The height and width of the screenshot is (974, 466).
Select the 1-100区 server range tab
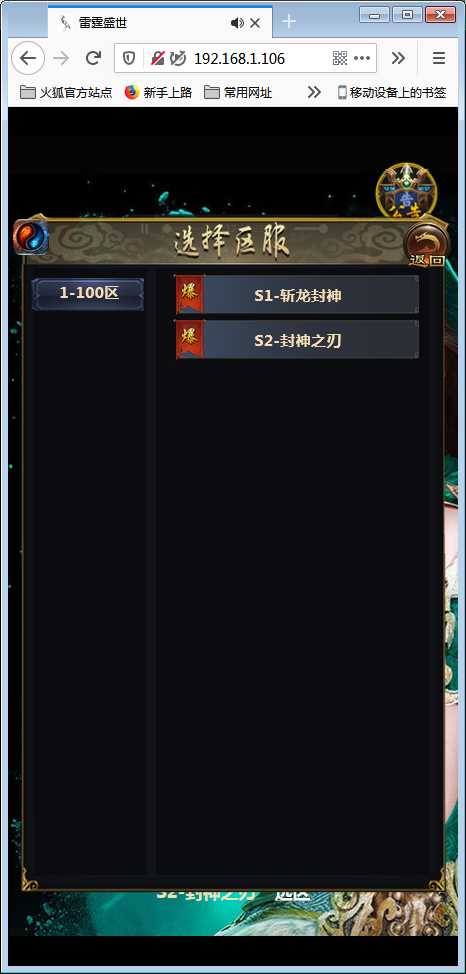(x=88, y=293)
